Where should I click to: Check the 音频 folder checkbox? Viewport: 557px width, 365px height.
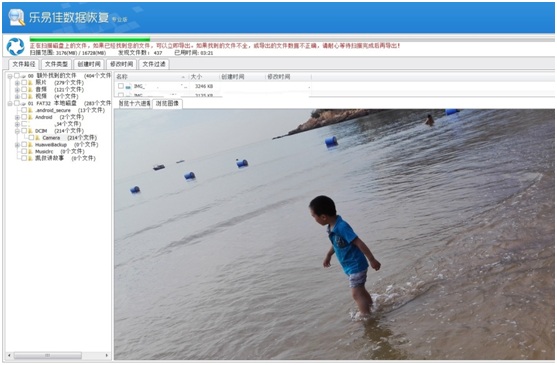tap(24, 89)
